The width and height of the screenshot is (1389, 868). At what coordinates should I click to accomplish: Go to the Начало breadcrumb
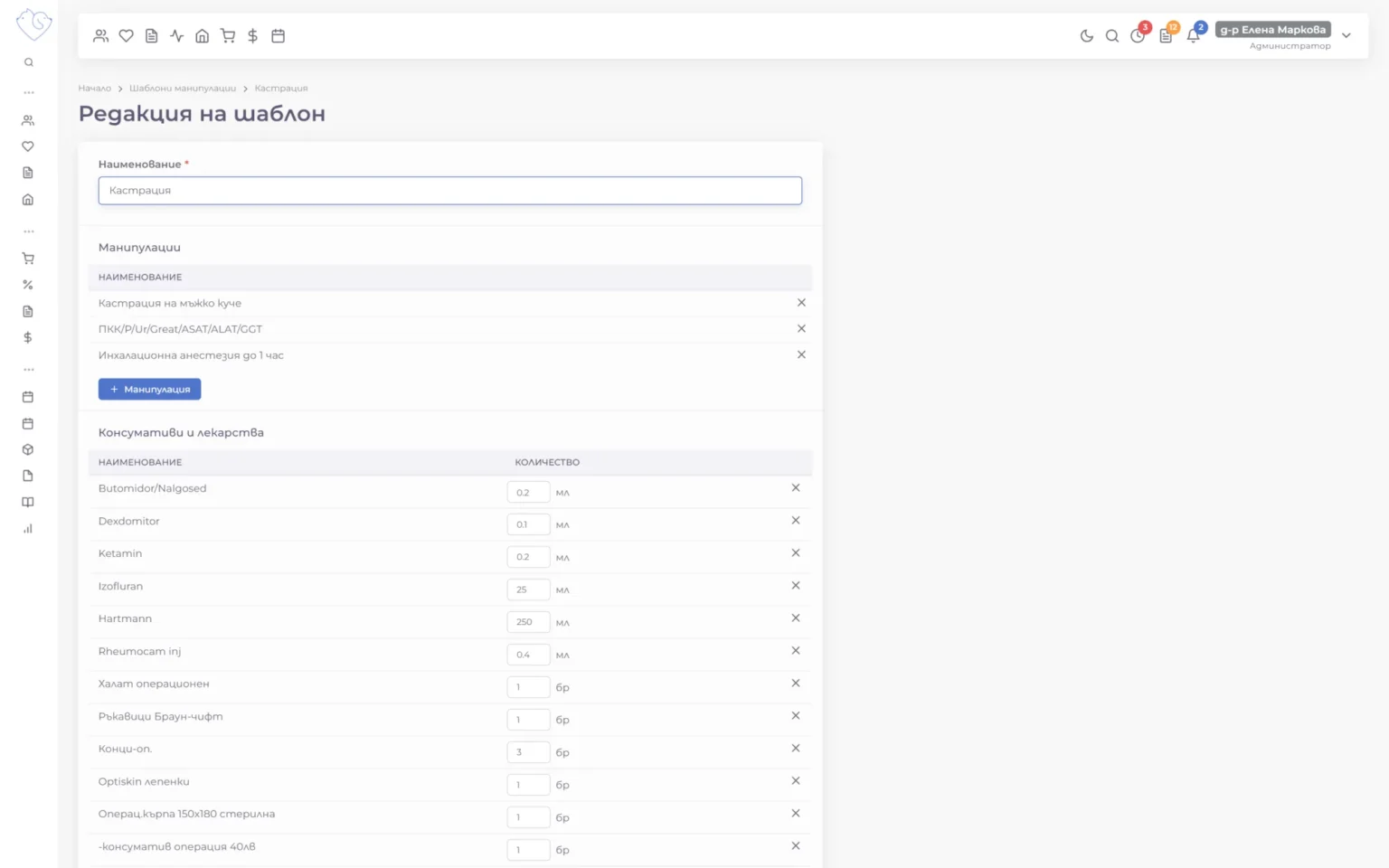[x=94, y=89]
